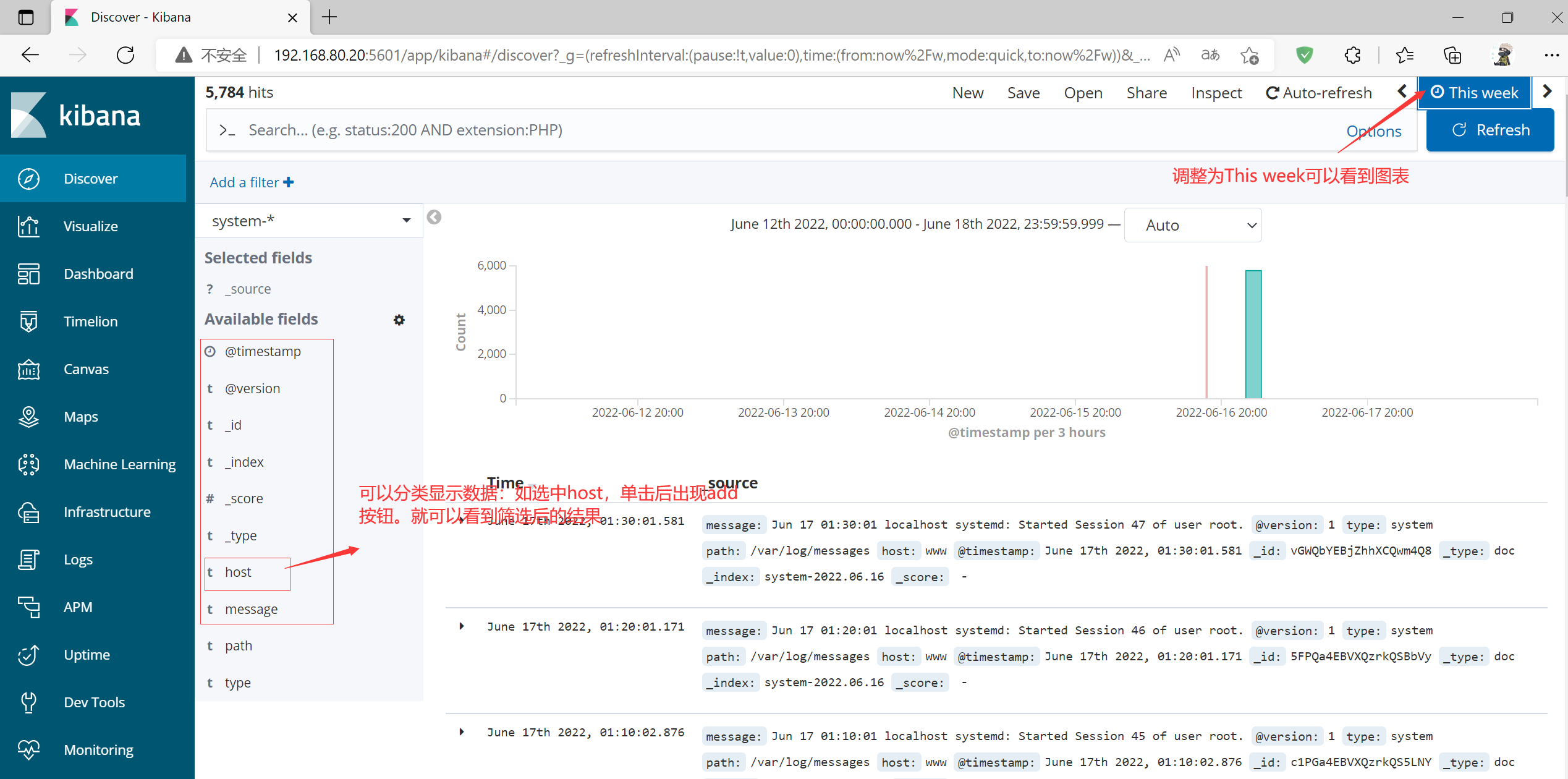The image size is (1568, 779).
Task: Click the Kibana logo
Action: pos(76,115)
